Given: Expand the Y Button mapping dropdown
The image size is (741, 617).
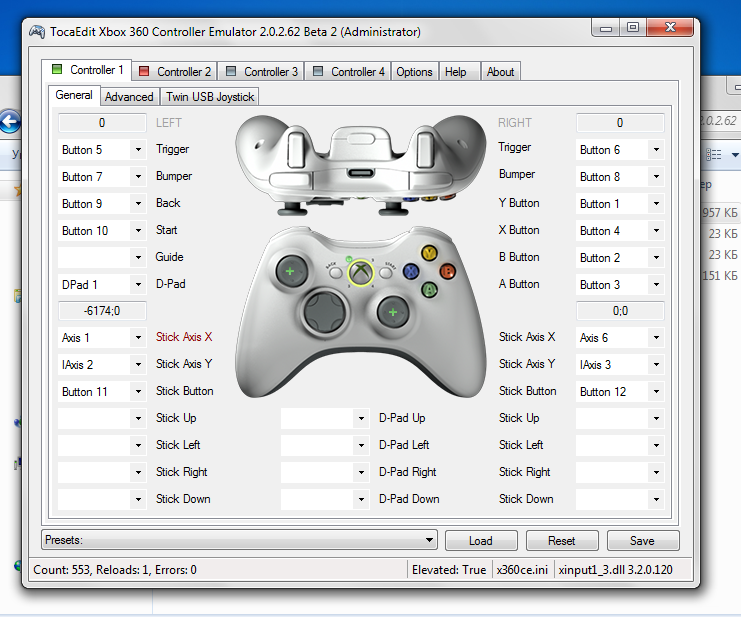Looking at the screenshot, I should click(656, 204).
